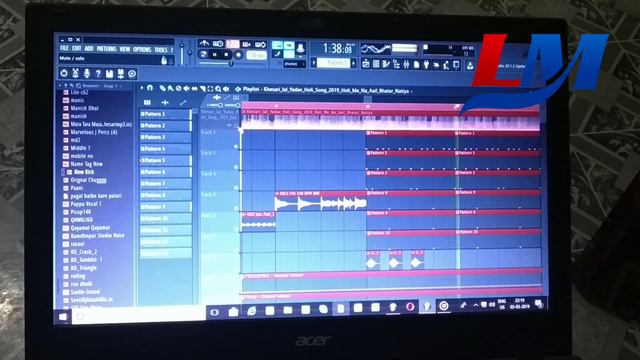Viewport: 640px width, 360px height.
Task: Select the playlist select tool
Action: (x=210, y=89)
